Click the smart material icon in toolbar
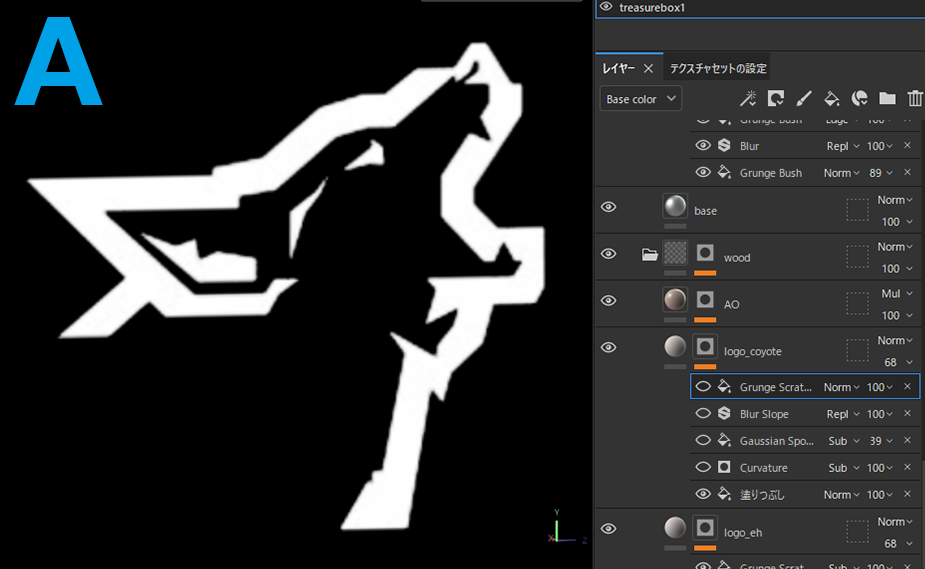 pyautogui.click(x=859, y=98)
